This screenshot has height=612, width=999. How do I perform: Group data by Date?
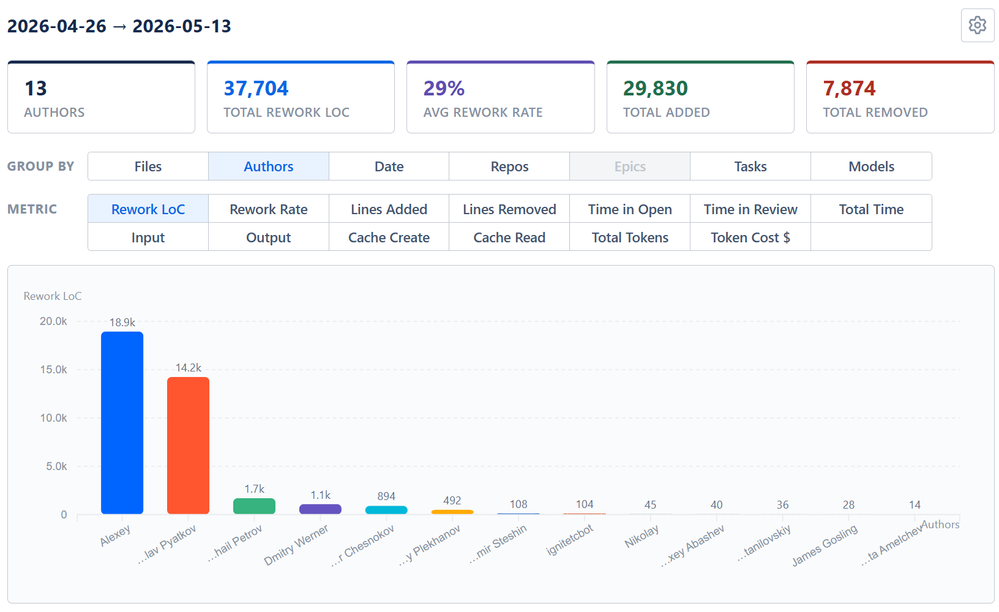pyautogui.click(x=389, y=166)
